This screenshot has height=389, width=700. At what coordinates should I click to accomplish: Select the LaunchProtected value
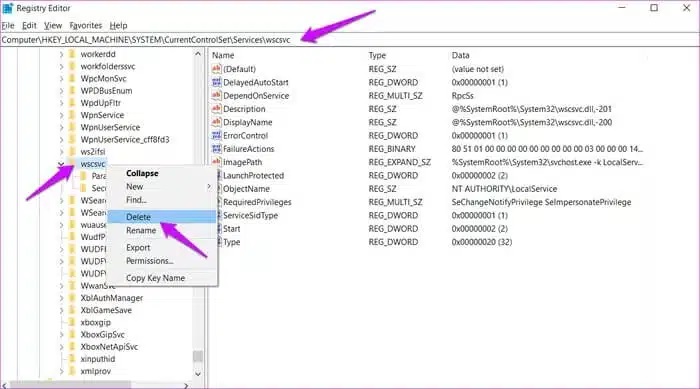tap(253, 176)
